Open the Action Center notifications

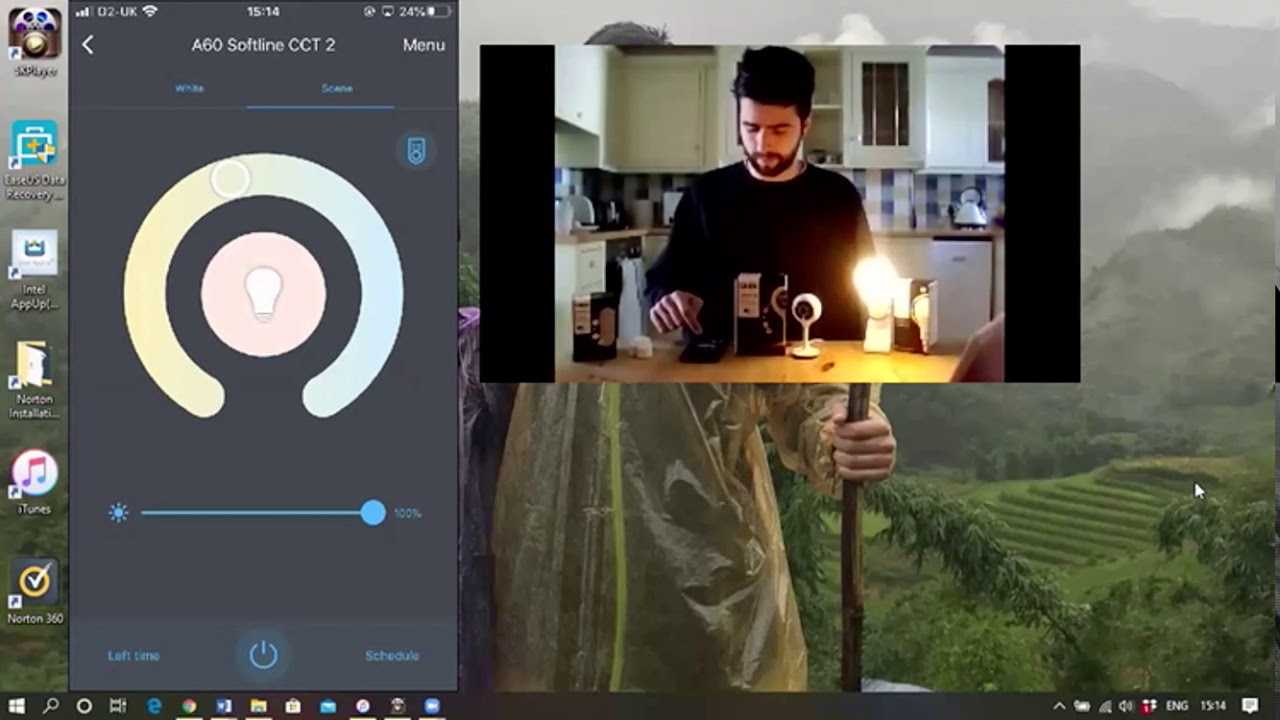(x=1250, y=706)
